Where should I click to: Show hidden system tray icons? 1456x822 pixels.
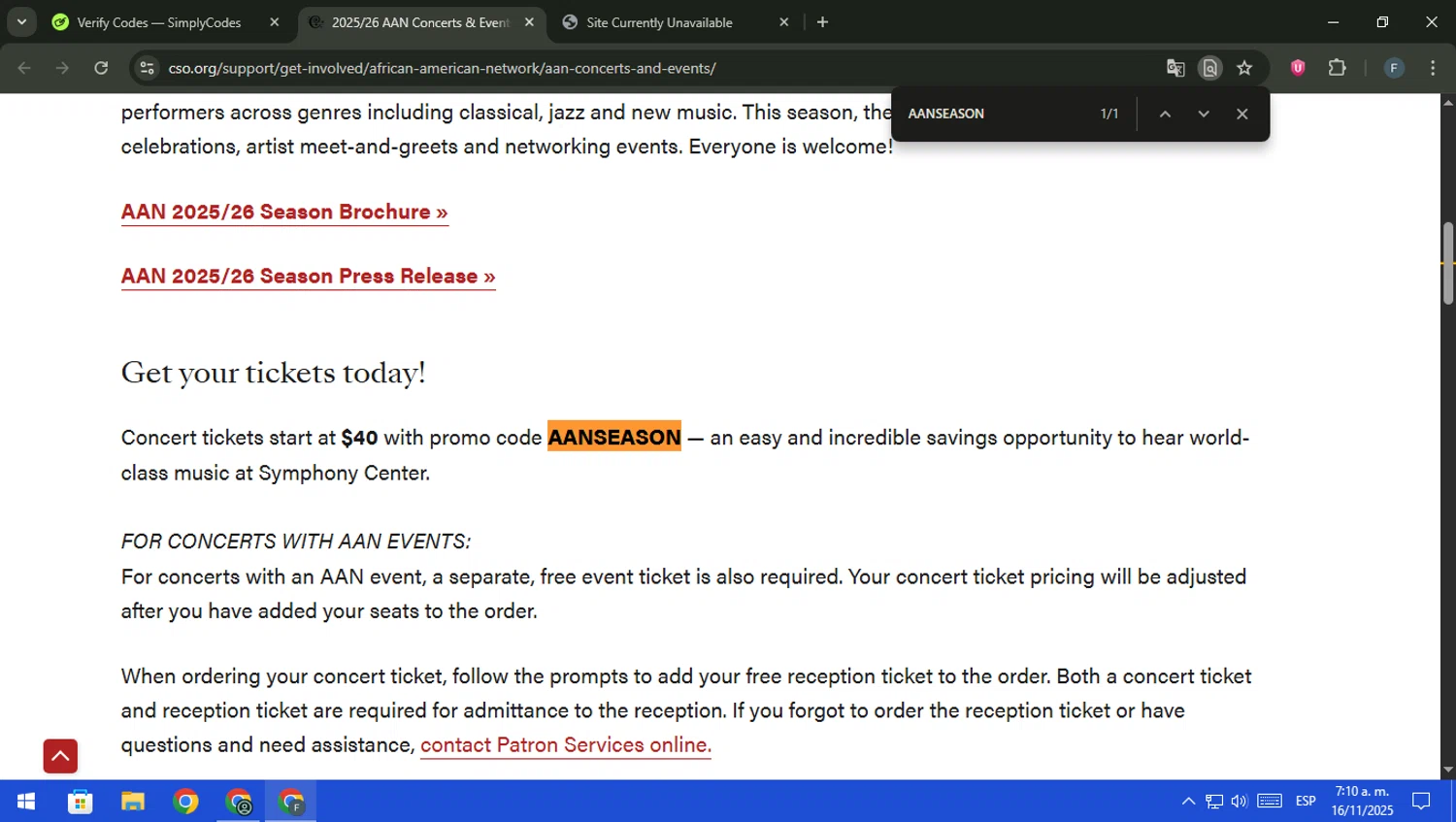[1188, 802]
